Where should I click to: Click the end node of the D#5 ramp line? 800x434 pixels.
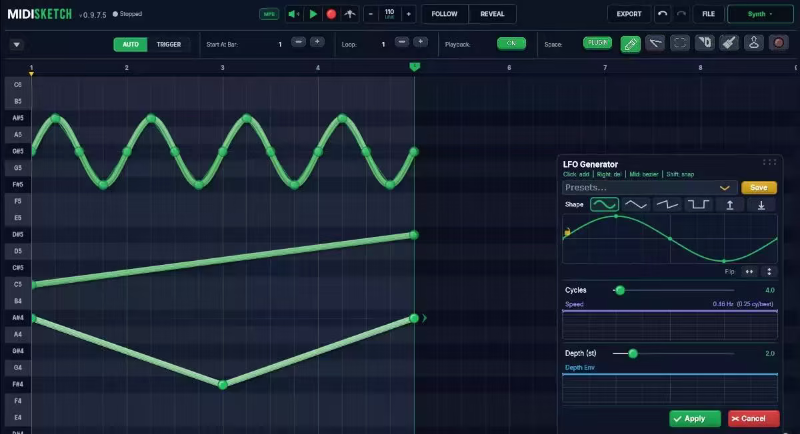coord(414,235)
